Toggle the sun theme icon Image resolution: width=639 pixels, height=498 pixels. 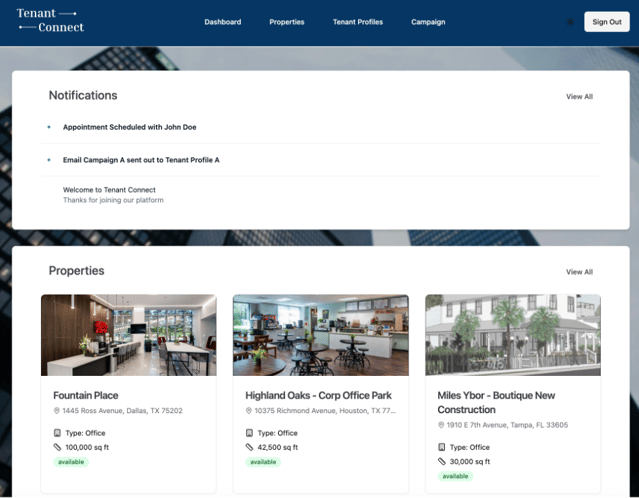click(x=570, y=22)
